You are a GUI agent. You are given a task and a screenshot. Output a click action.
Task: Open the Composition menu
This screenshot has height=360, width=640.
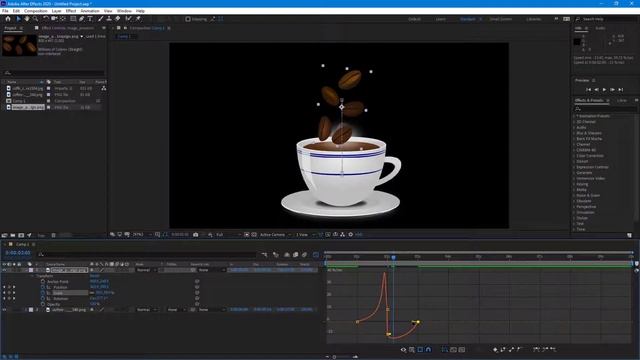(x=36, y=11)
